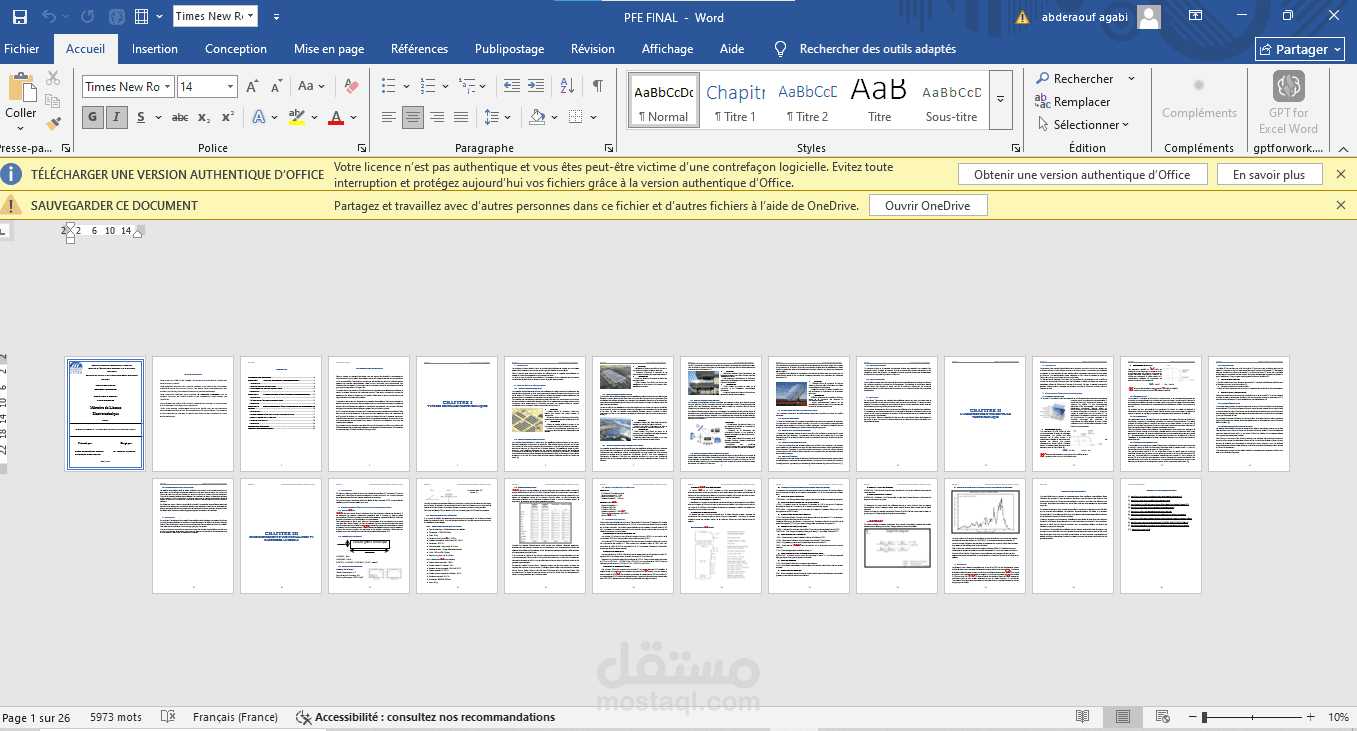The image size is (1357, 731).
Task: Toggle Underline (S) formatting
Action: [141, 117]
